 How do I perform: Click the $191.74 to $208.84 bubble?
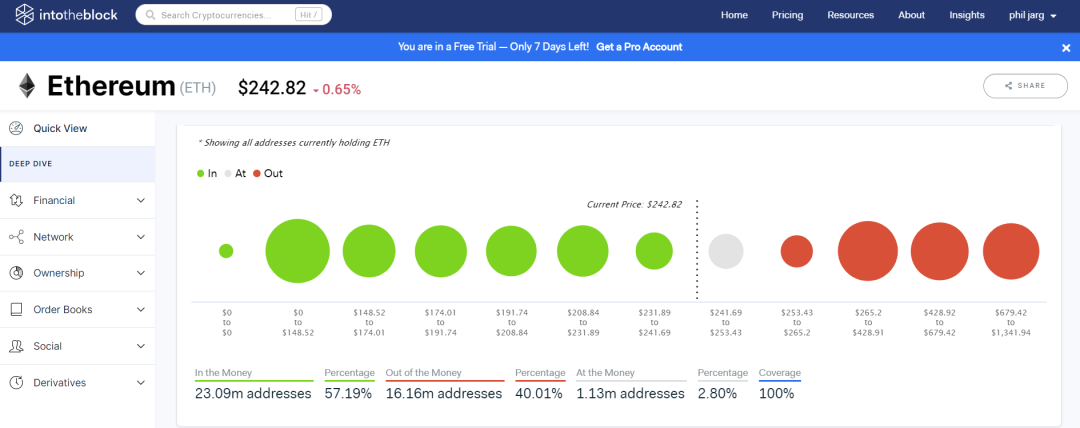[x=512, y=251]
